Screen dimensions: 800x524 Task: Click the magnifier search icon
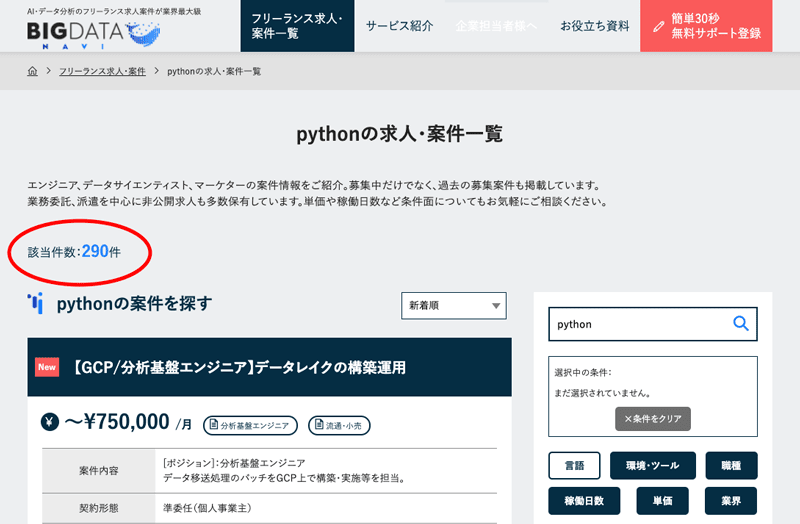coord(740,323)
